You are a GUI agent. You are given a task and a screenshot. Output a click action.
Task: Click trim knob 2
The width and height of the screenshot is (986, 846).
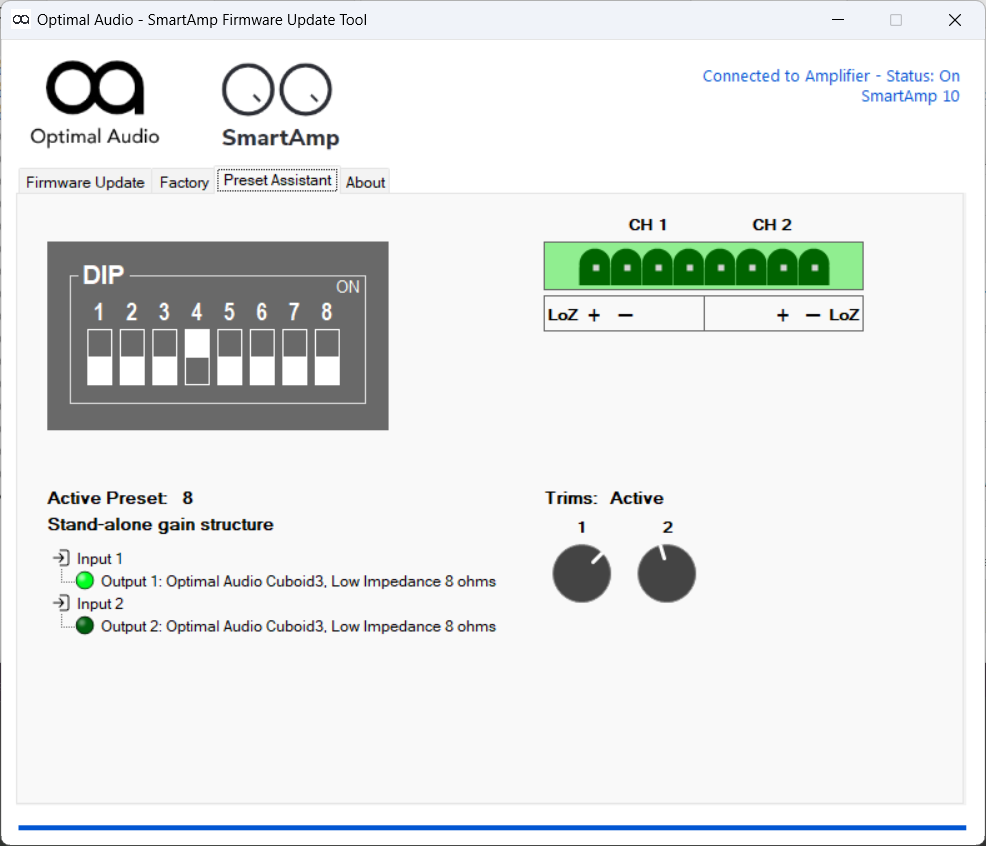(x=667, y=573)
